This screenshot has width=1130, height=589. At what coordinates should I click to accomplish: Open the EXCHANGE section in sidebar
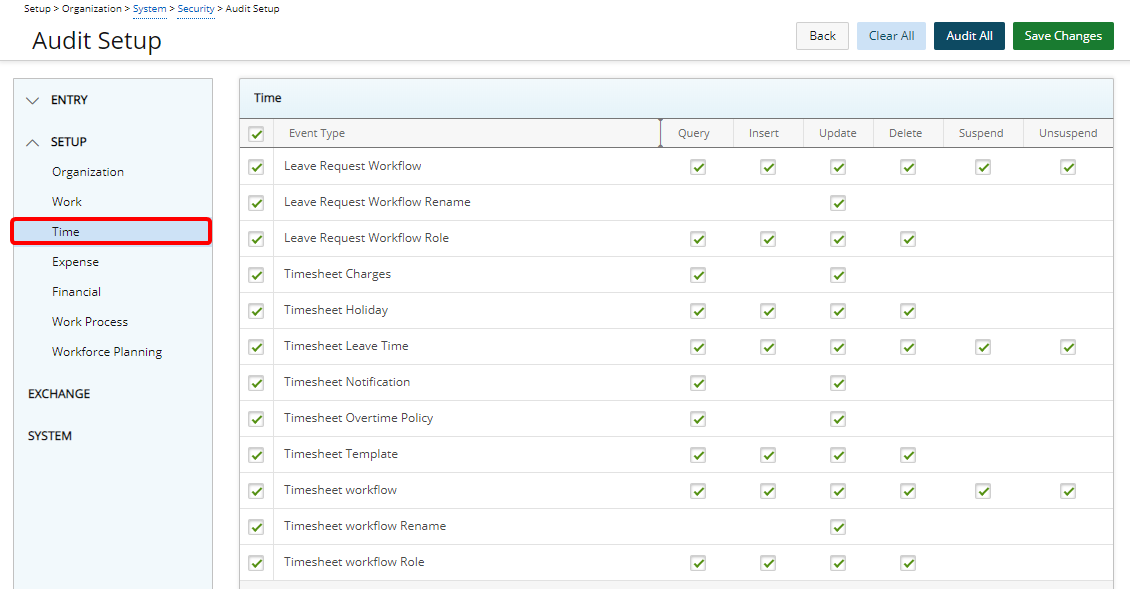pos(59,394)
